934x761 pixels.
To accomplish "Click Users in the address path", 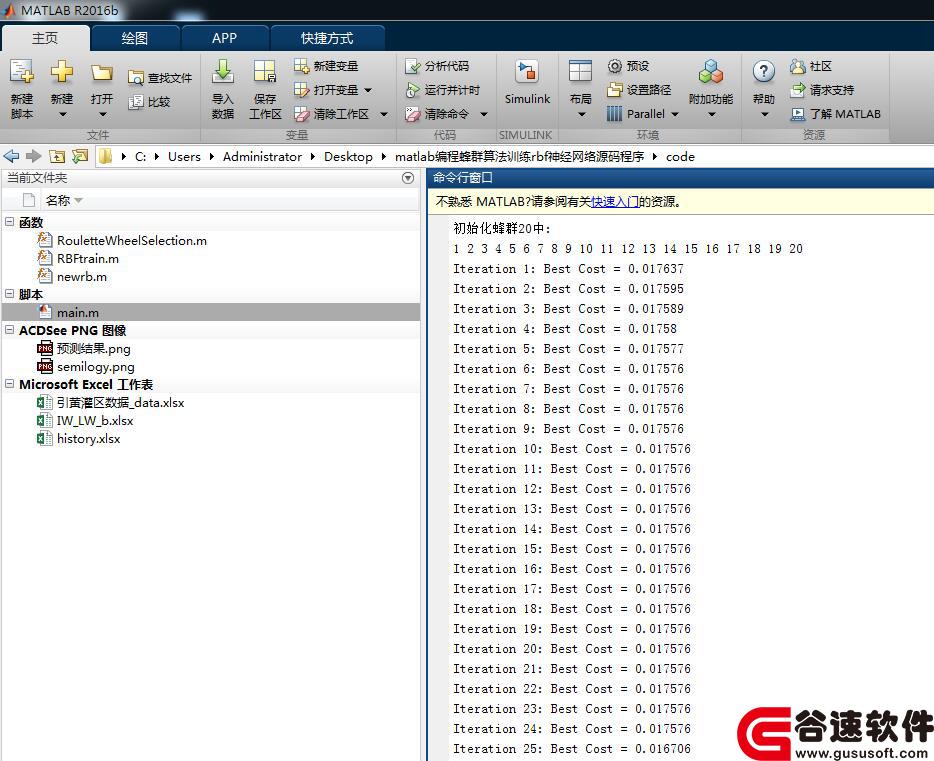I will click(184, 157).
